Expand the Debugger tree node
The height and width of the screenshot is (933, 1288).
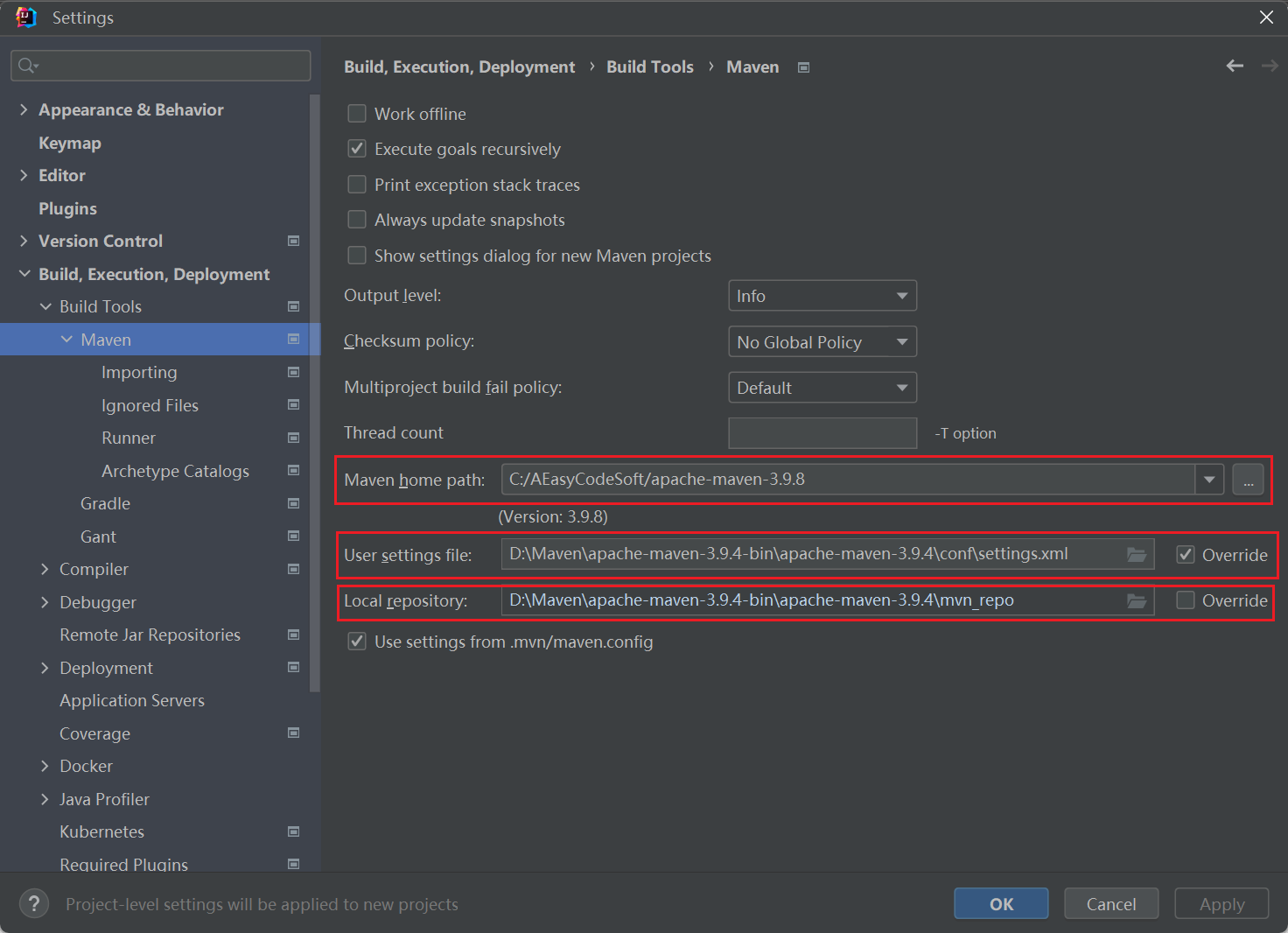(45, 602)
